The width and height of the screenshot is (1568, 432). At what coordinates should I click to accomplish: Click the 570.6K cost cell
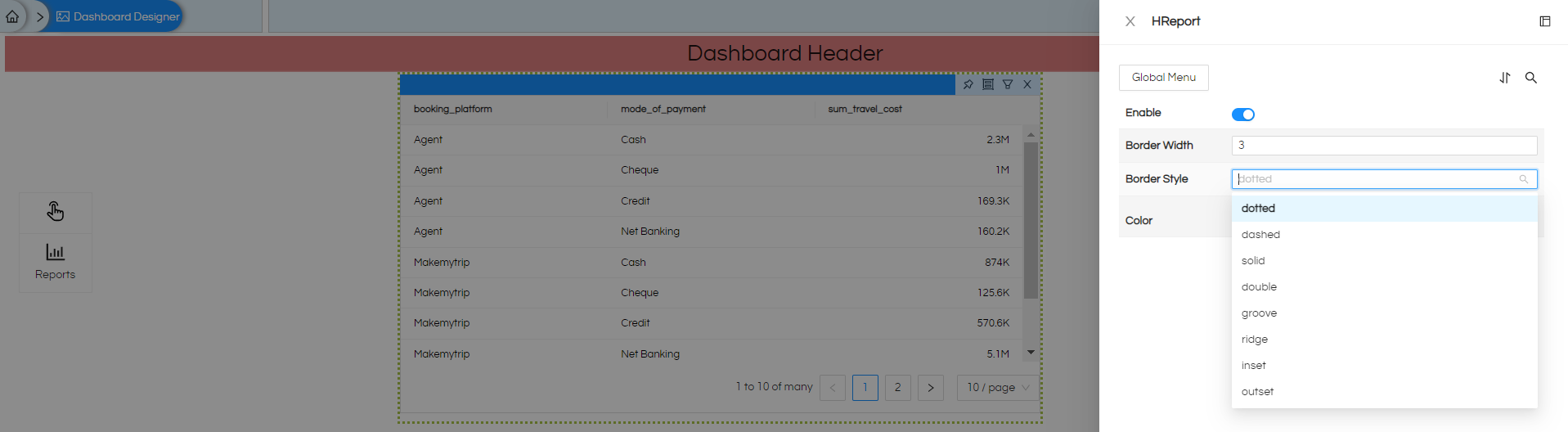coord(994,323)
